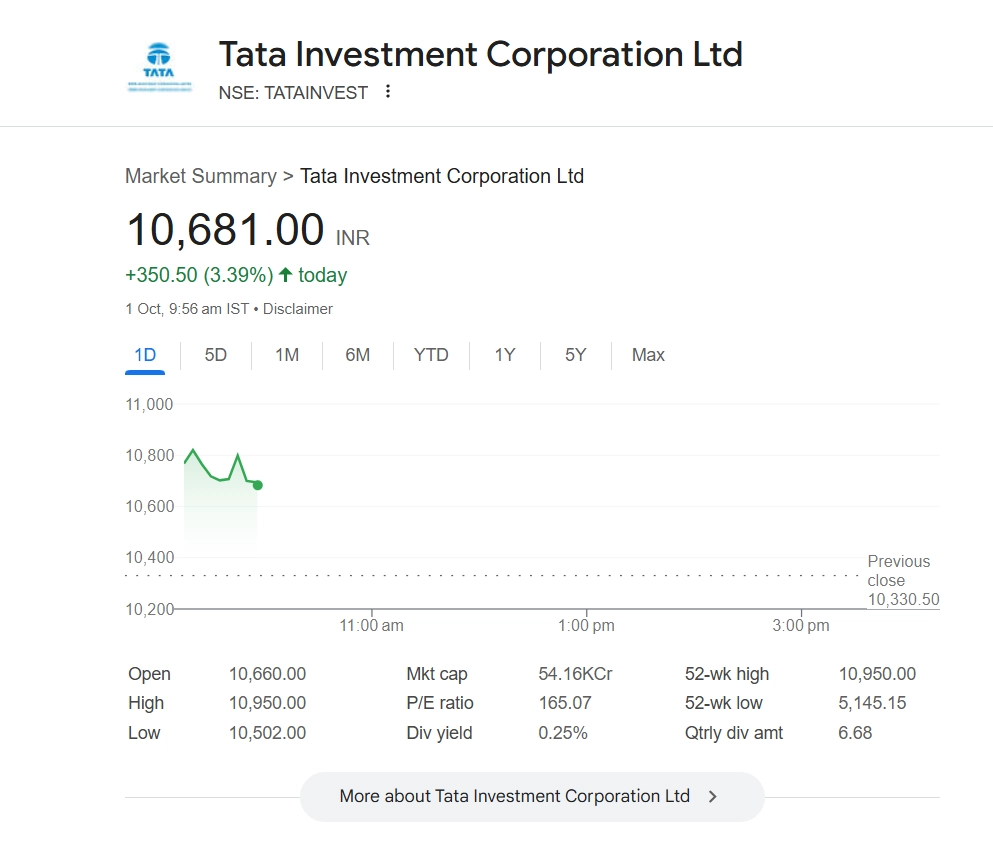Open the Market Summary breadcrumb link

(200, 176)
